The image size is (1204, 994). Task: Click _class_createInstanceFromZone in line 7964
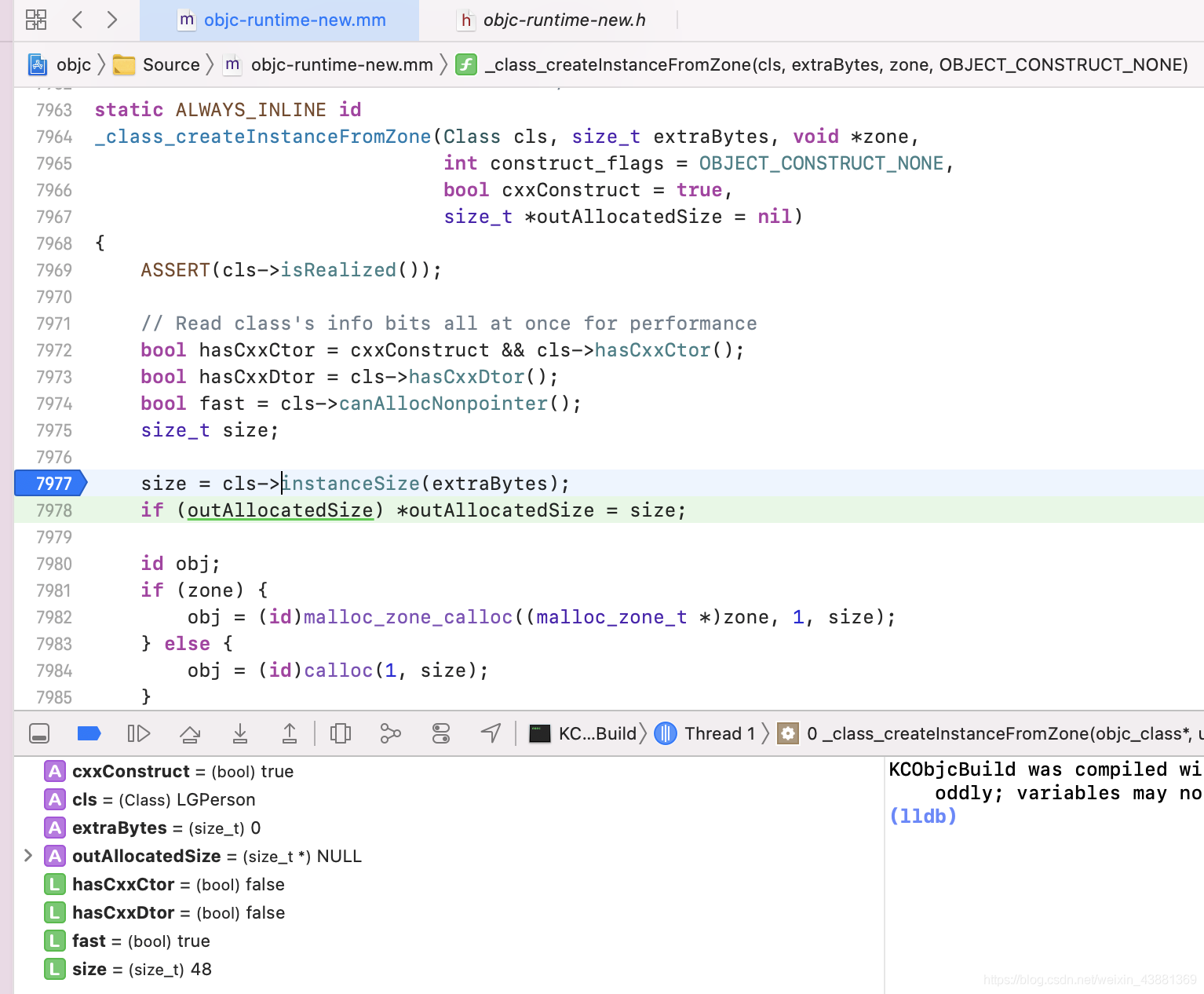(x=263, y=137)
